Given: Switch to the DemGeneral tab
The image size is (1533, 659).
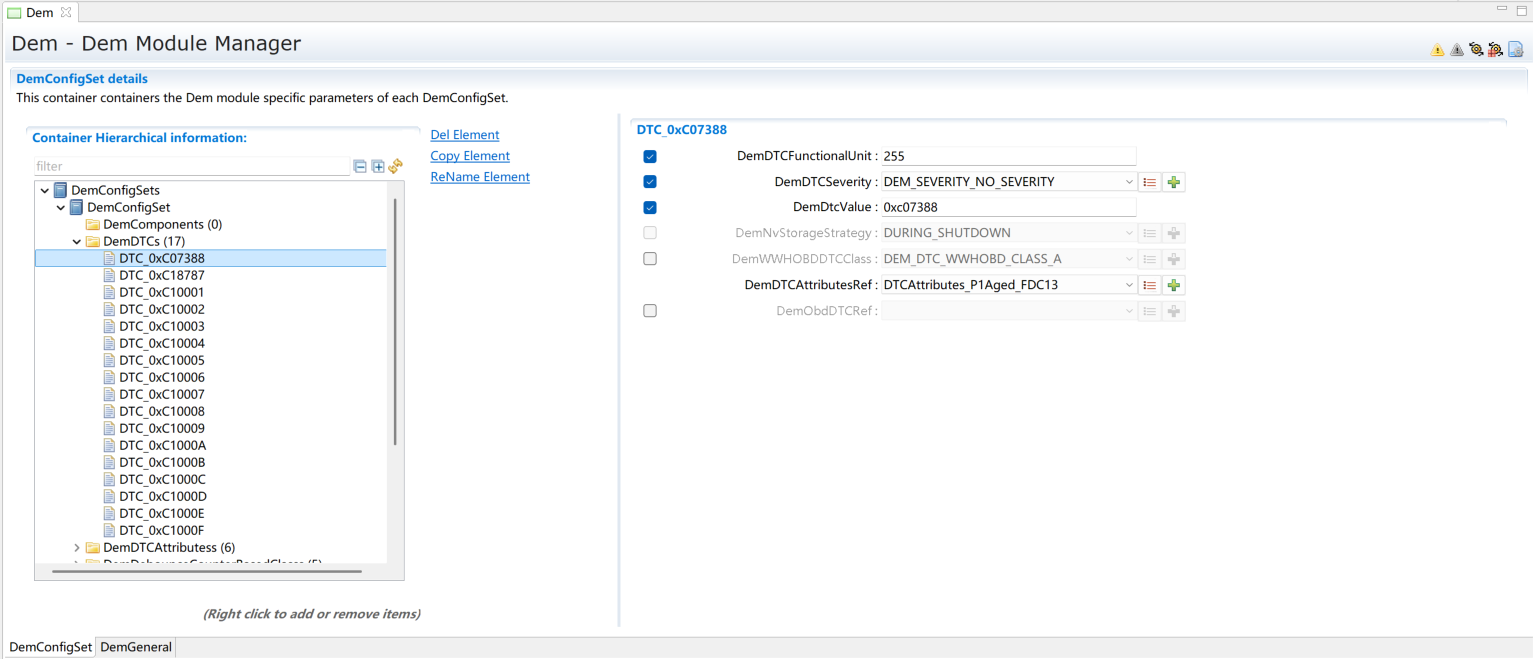Looking at the screenshot, I should click(136, 647).
